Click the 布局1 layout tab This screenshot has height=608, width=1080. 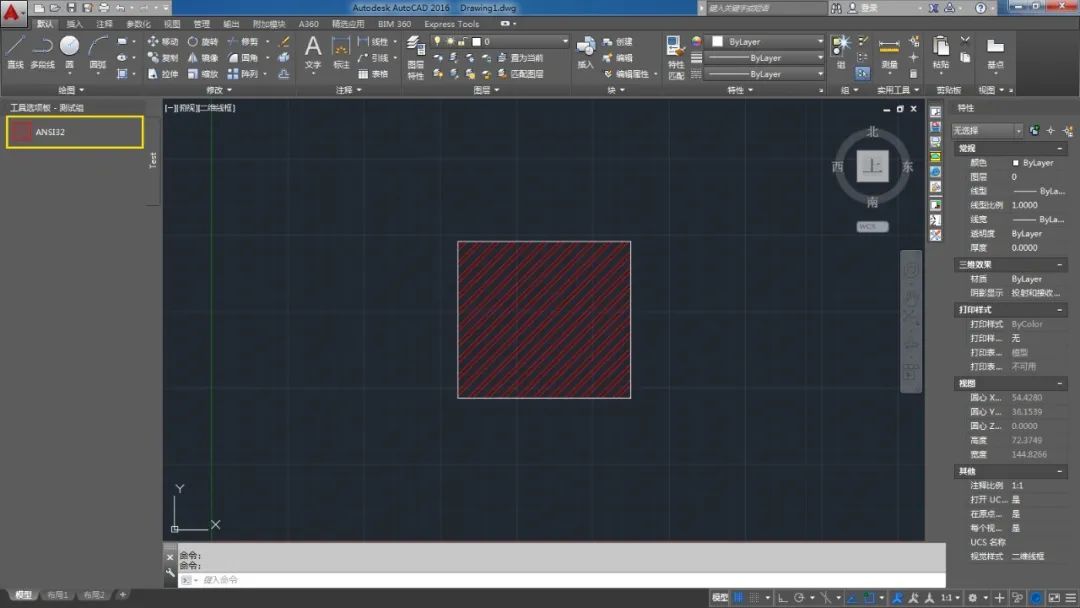pos(57,595)
